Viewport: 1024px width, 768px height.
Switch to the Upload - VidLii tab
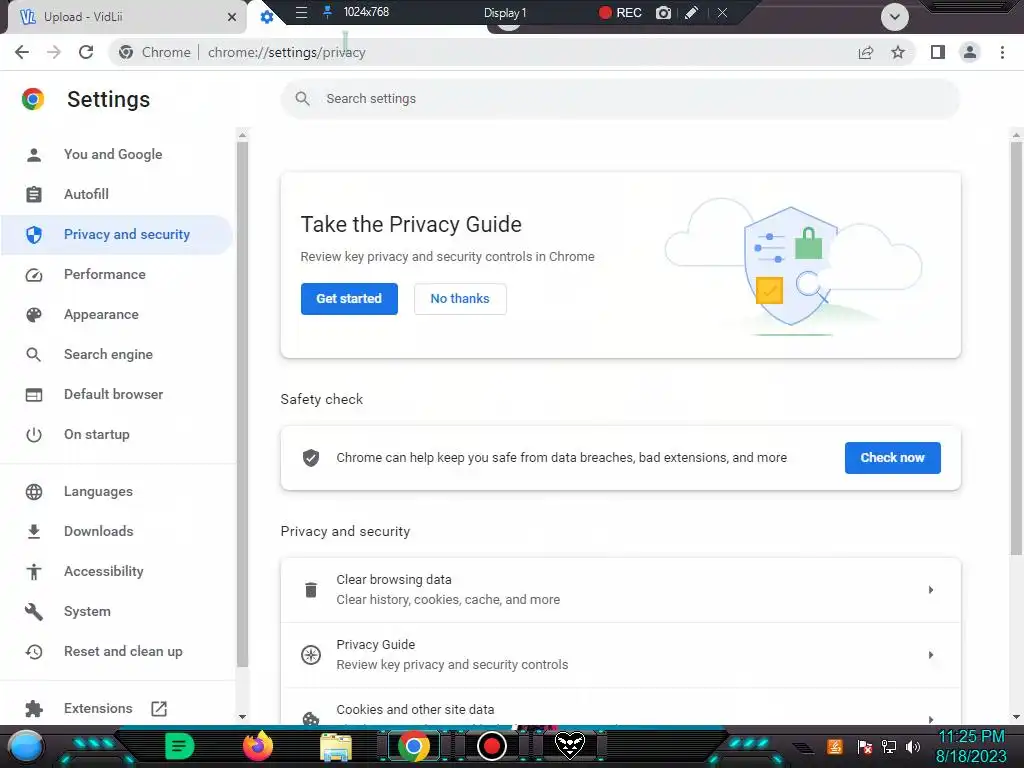[124, 17]
